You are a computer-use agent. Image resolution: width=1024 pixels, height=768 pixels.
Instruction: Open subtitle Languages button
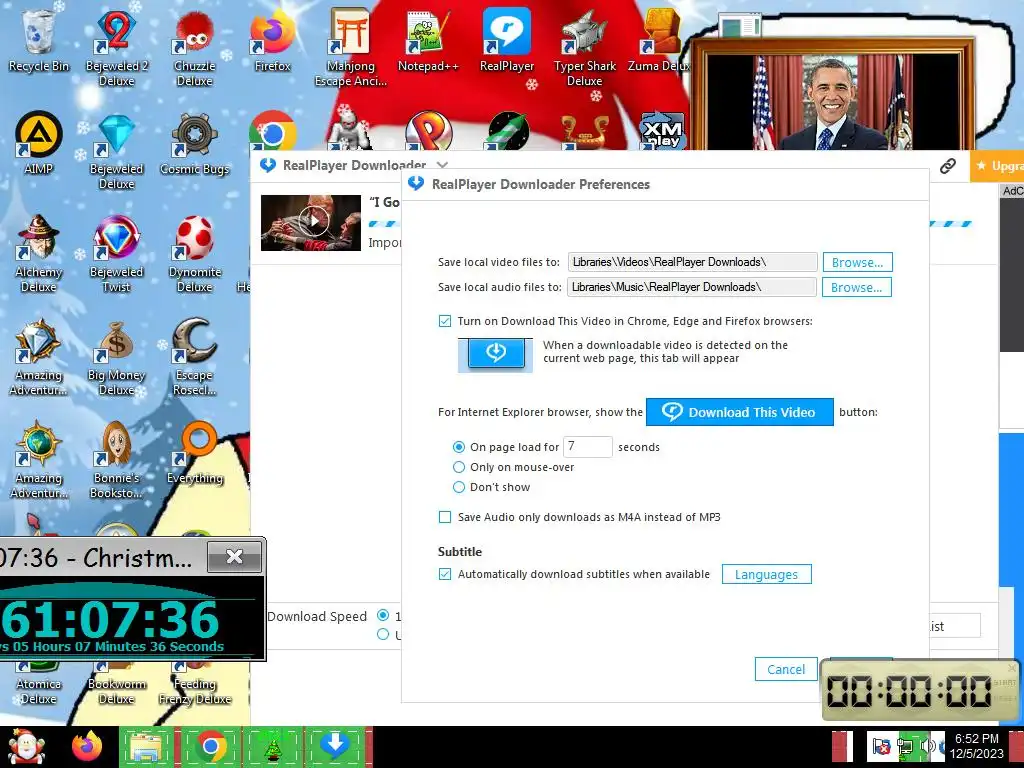[766, 575]
